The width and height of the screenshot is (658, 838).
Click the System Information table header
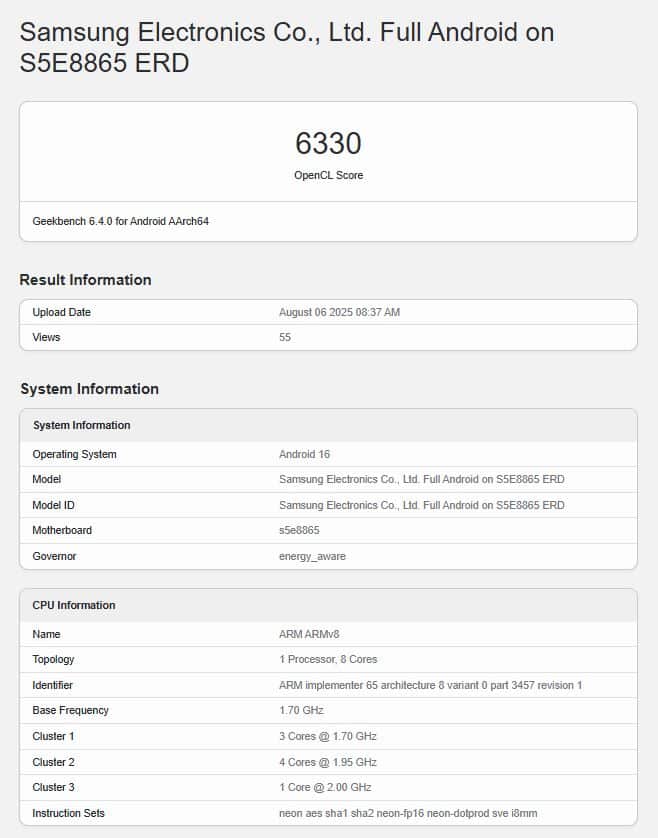click(x=328, y=425)
